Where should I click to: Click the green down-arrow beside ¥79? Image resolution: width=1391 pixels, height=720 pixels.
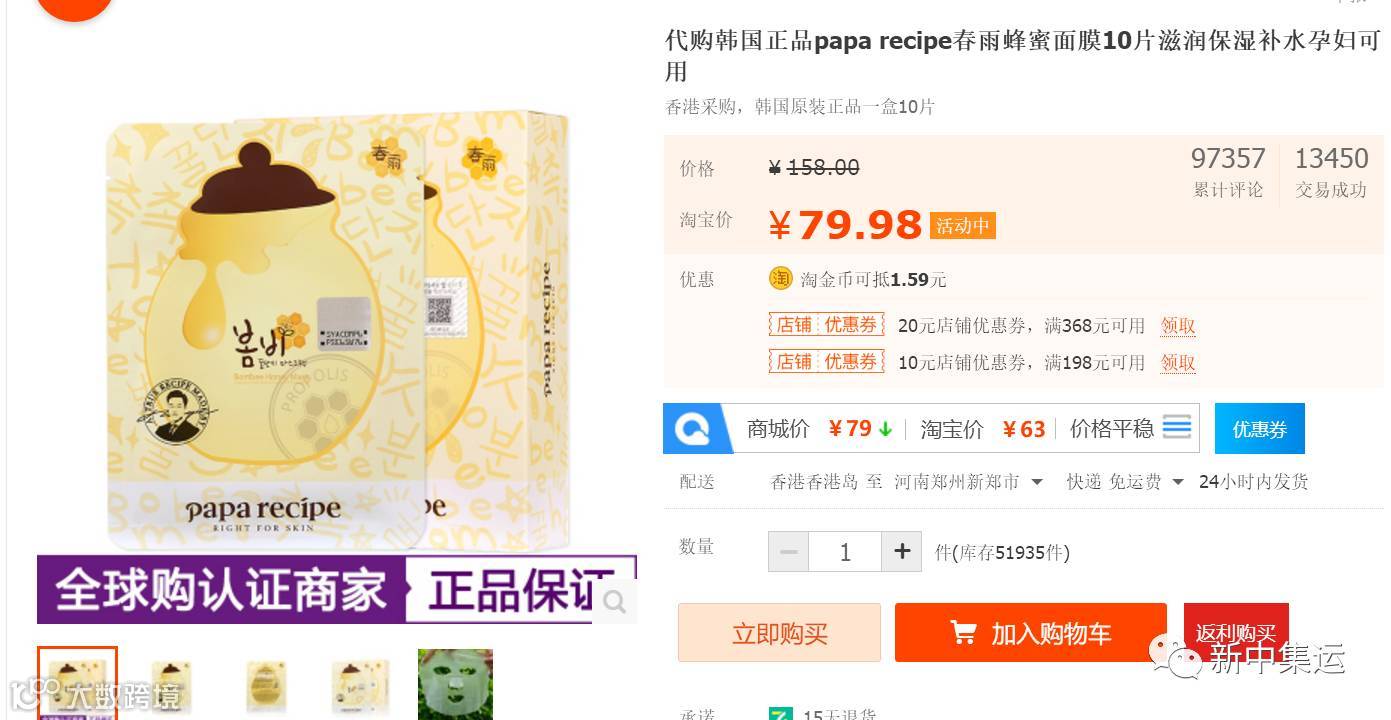(885, 429)
